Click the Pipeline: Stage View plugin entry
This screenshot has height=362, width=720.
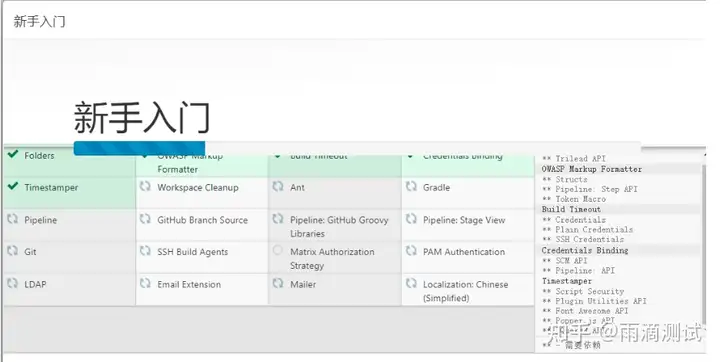[x=468, y=225]
